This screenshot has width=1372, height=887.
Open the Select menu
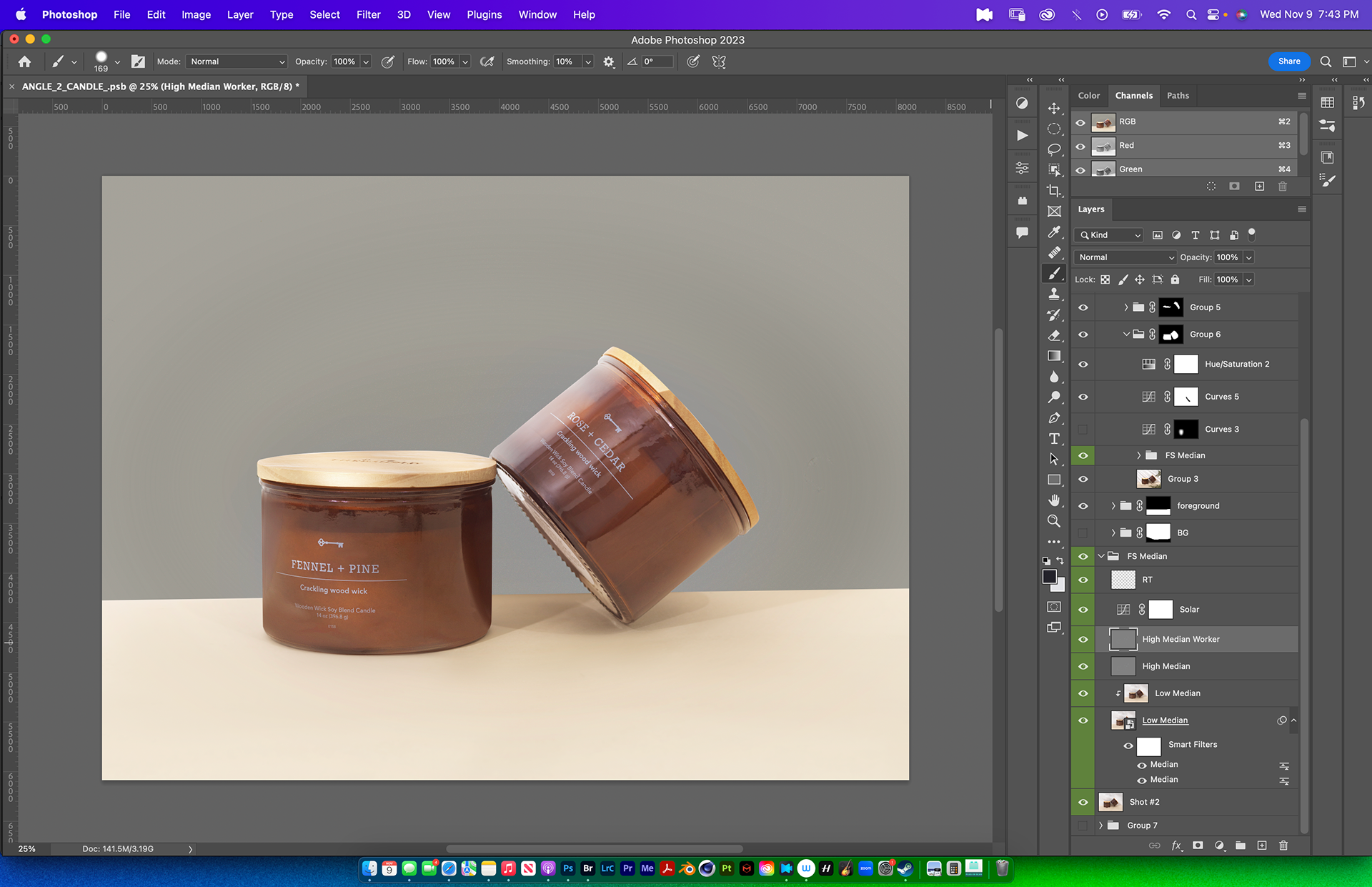click(324, 14)
